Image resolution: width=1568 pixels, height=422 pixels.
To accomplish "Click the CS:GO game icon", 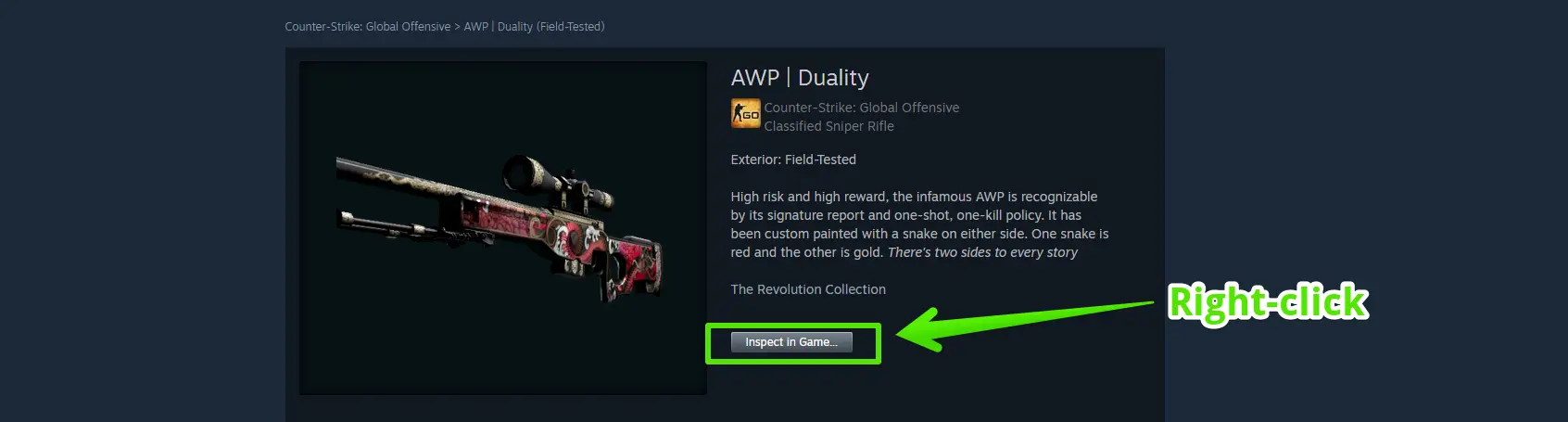I will coord(746,113).
